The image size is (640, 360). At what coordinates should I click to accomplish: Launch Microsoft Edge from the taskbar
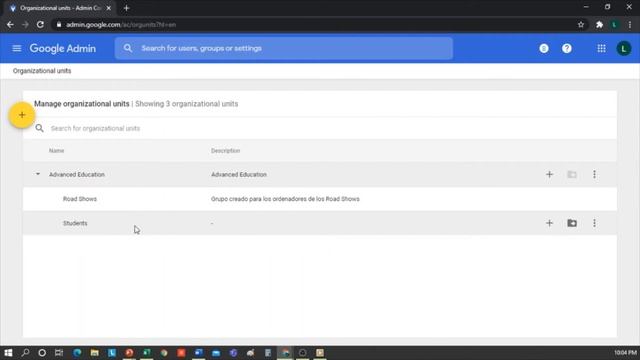pos(77,353)
